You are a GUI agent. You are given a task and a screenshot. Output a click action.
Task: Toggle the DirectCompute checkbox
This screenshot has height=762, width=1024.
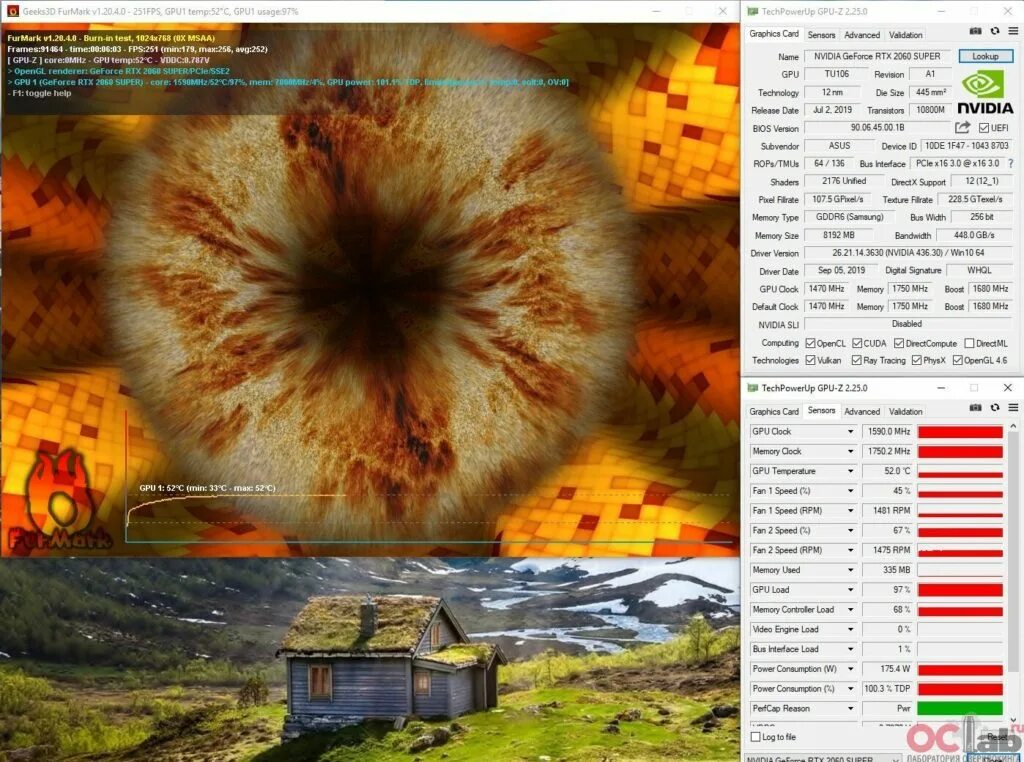click(x=899, y=343)
